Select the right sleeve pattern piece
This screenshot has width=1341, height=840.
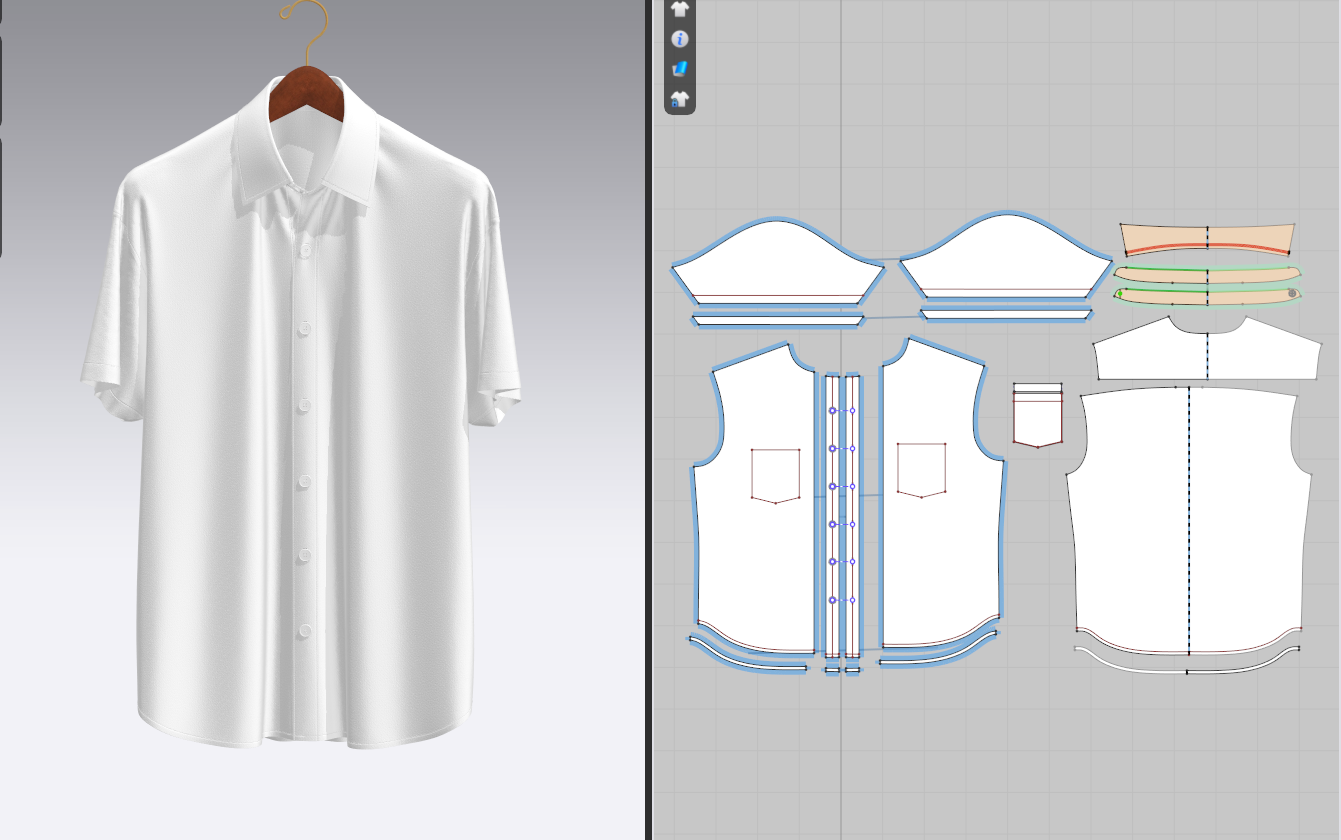click(x=1005, y=256)
